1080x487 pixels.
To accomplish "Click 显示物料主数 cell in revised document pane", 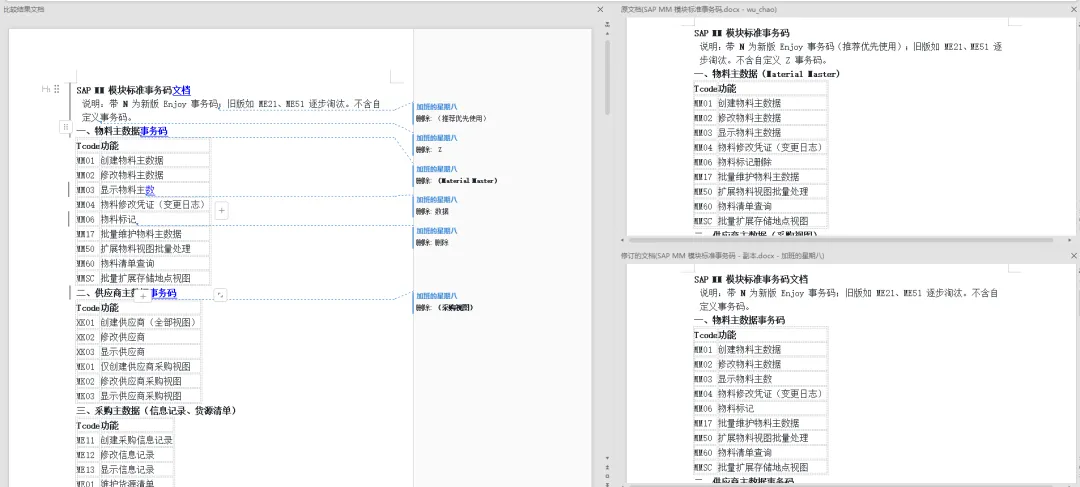I will (772, 379).
